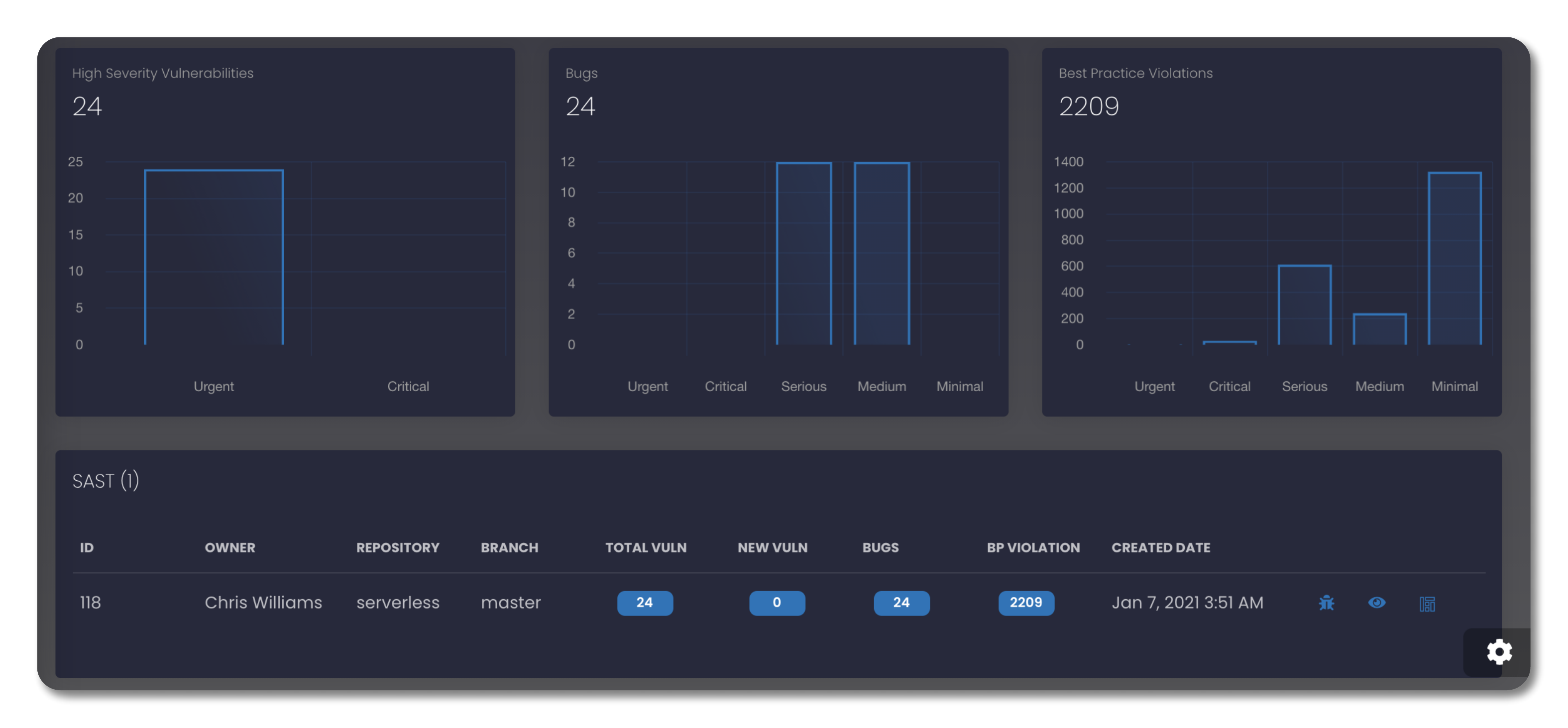This screenshot has height=728, width=1568.
Task: Open the bug icon for scan 118
Action: (1326, 603)
